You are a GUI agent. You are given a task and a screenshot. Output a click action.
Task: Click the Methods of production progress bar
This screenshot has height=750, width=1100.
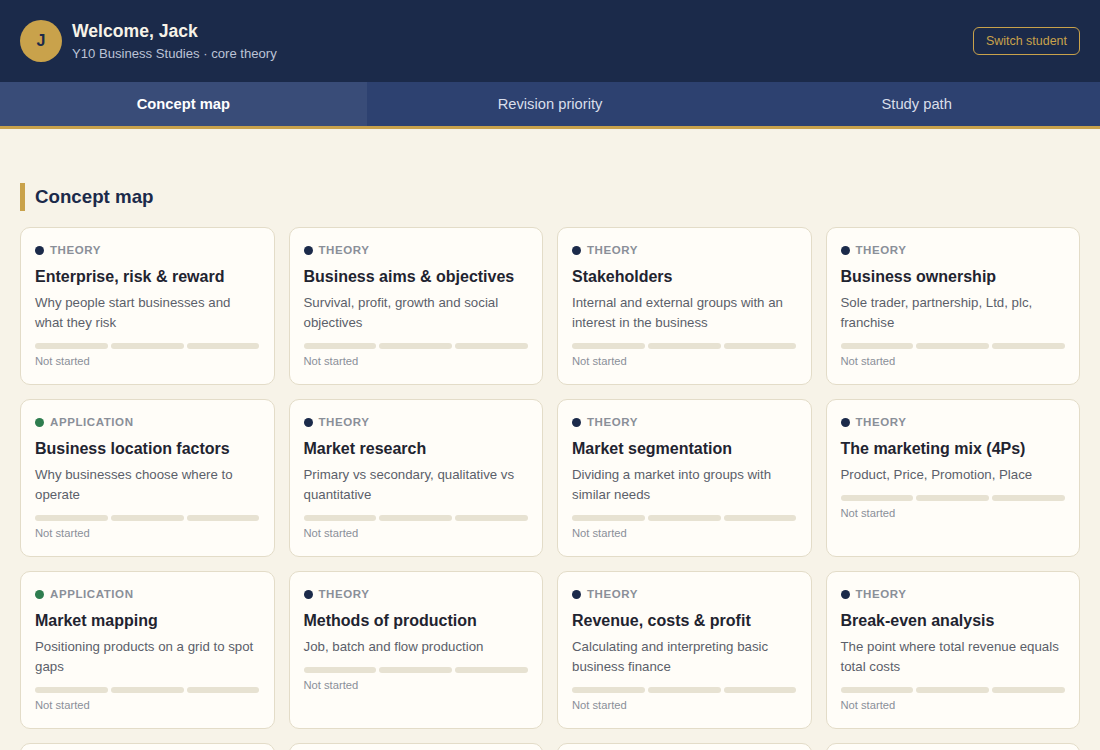[x=416, y=670]
